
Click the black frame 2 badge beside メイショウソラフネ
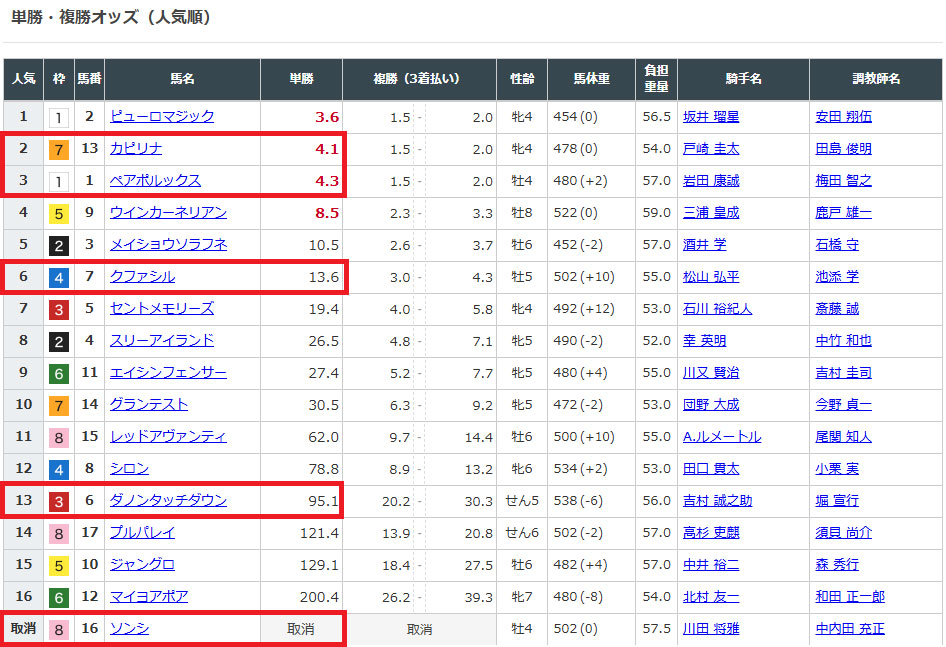60,245
